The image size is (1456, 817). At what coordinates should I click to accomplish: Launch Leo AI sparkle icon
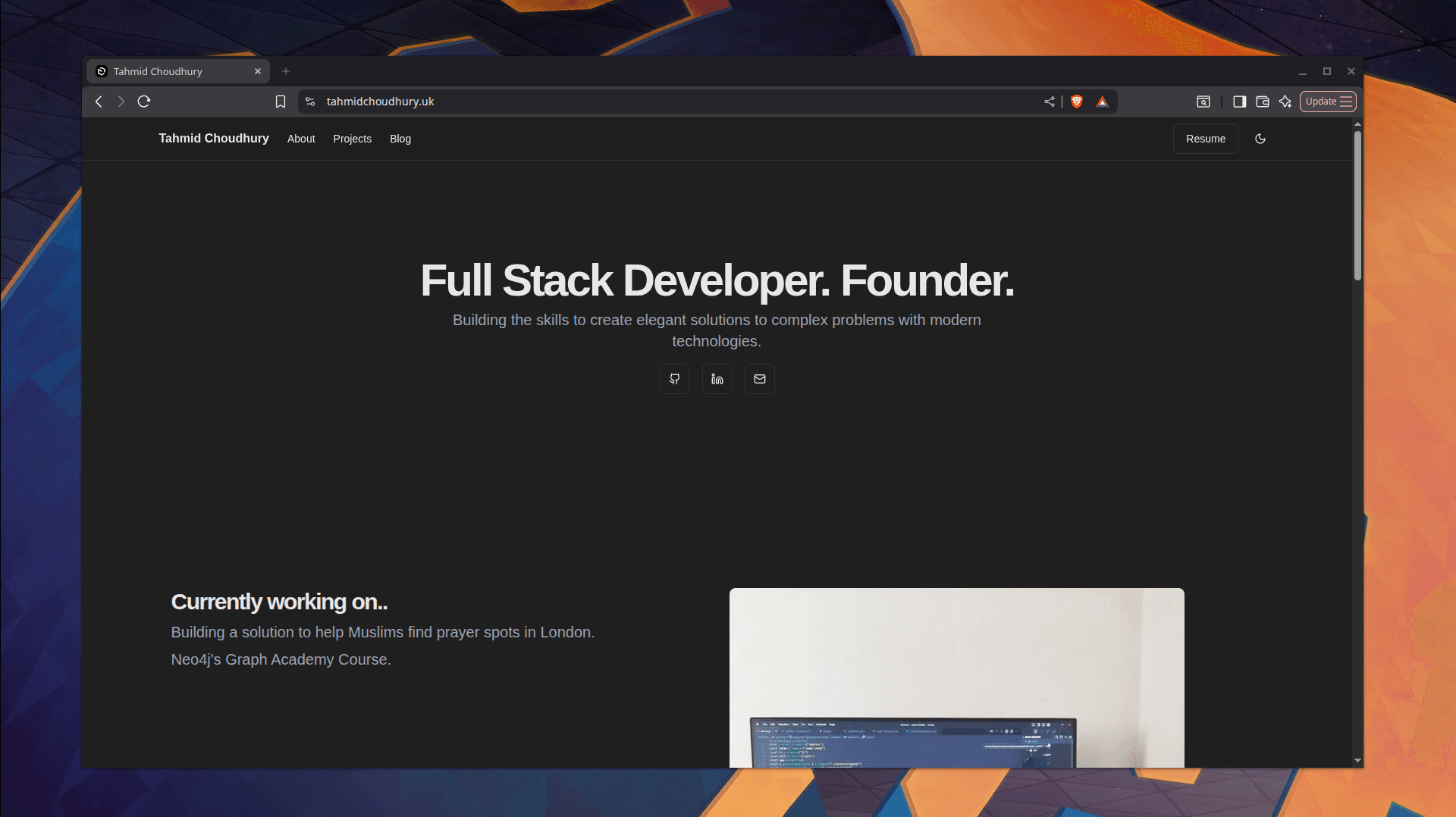click(1285, 101)
